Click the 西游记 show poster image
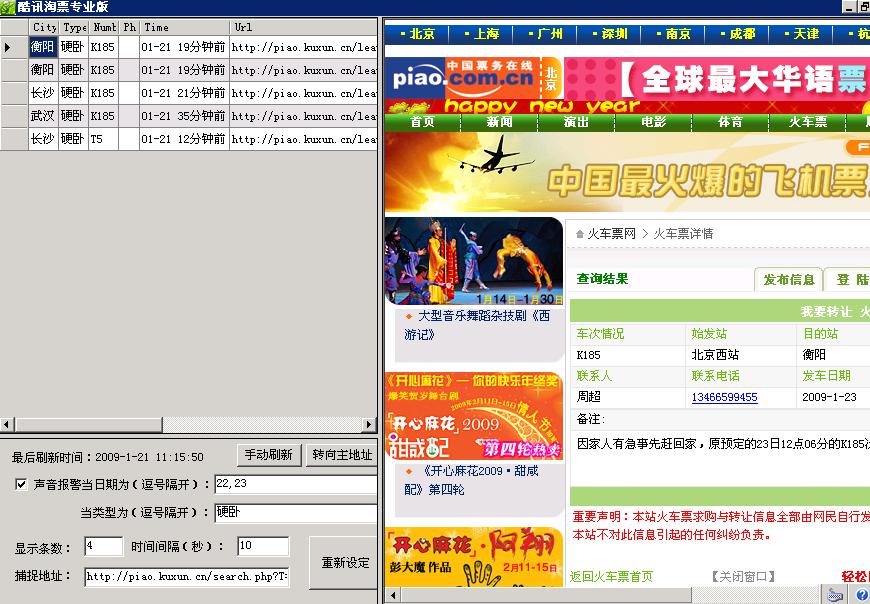Image resolution: width=870 pixels, height=604 pixels. (473, 261)
